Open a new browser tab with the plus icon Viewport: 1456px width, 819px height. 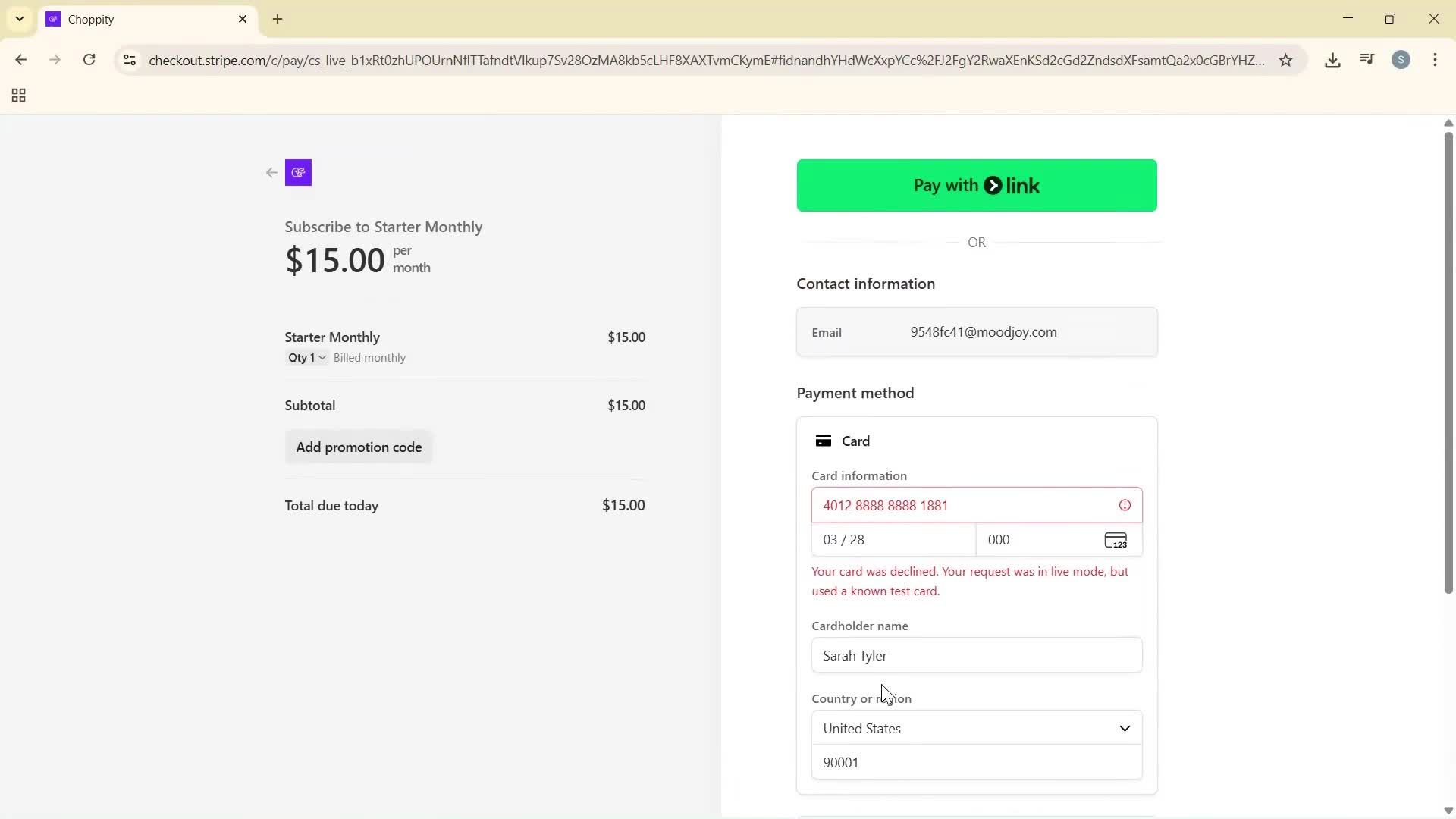(278, 20)
